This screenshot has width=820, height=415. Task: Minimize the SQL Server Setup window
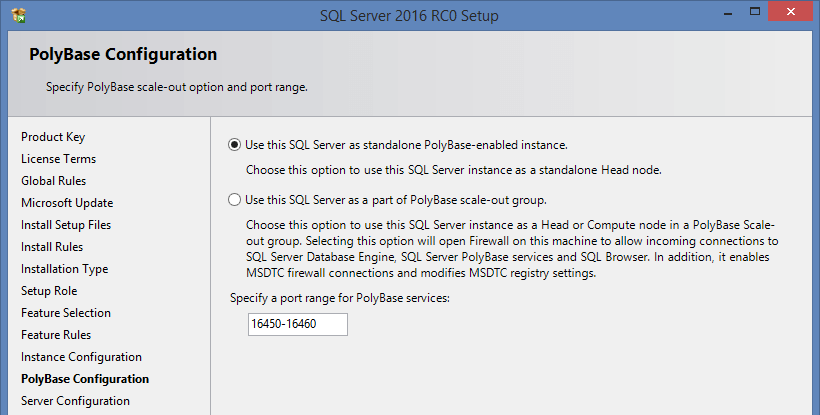point(727,13)
